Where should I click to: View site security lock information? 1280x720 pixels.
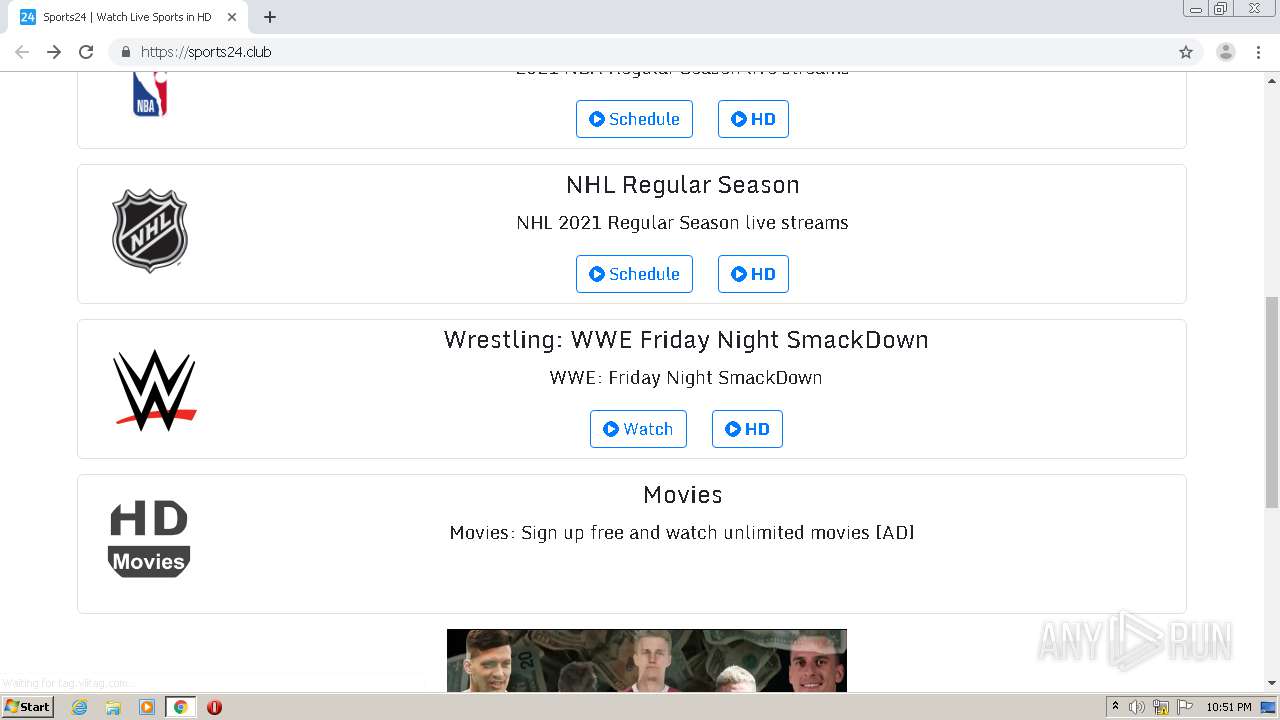tap(126, 52)
